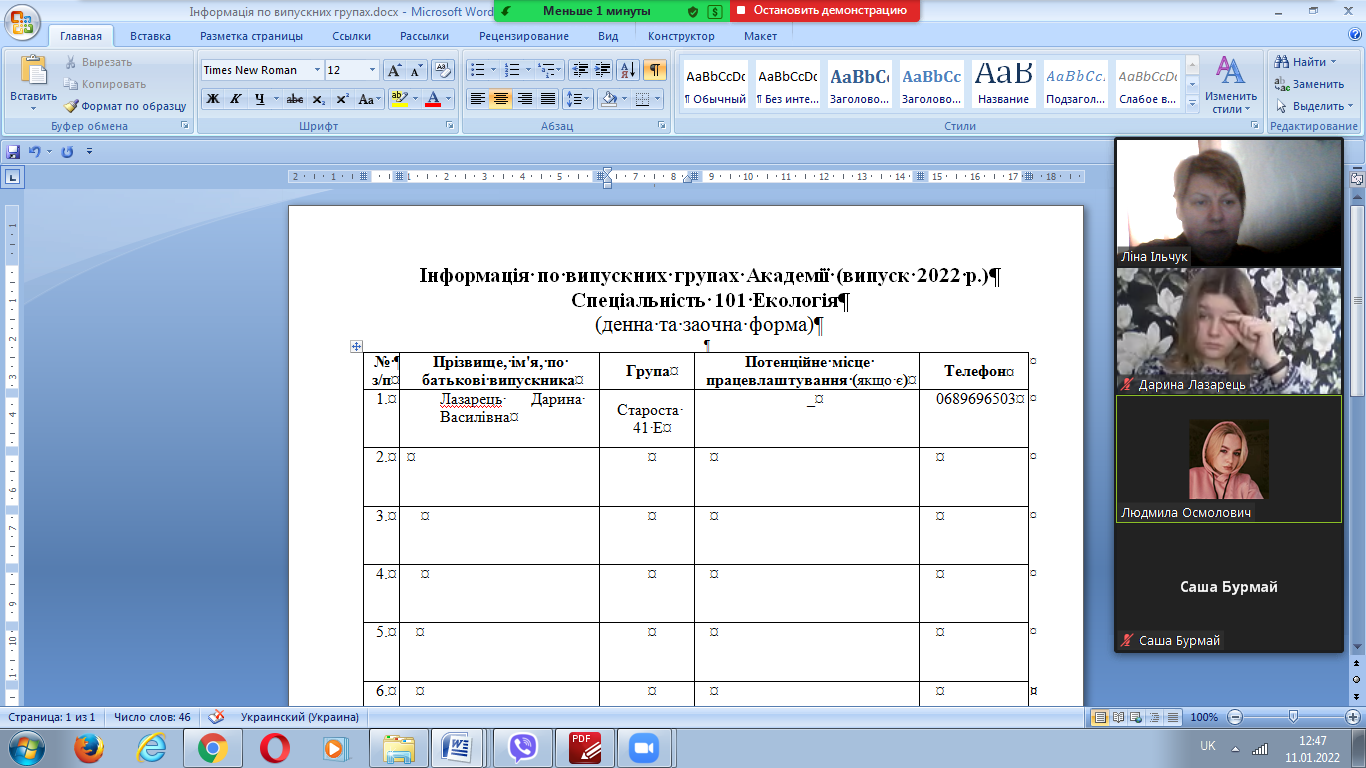Switch to Full Screen Reading view
Screen dimensions: 1366x768
click(1116, 717)
